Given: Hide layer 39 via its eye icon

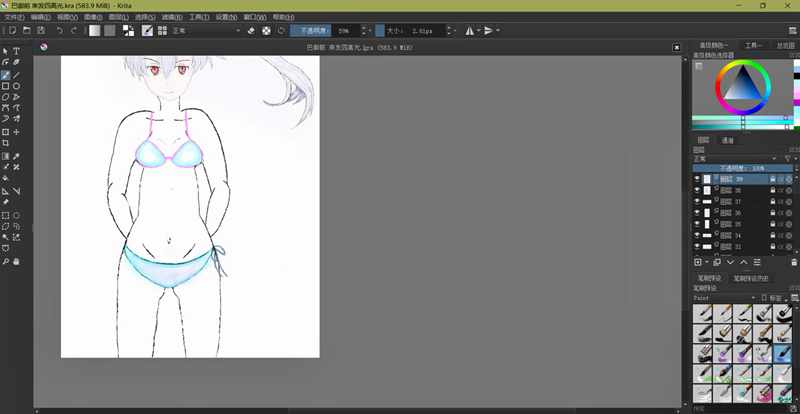Looking at the screenshot, I should click(x=697, y=179).
